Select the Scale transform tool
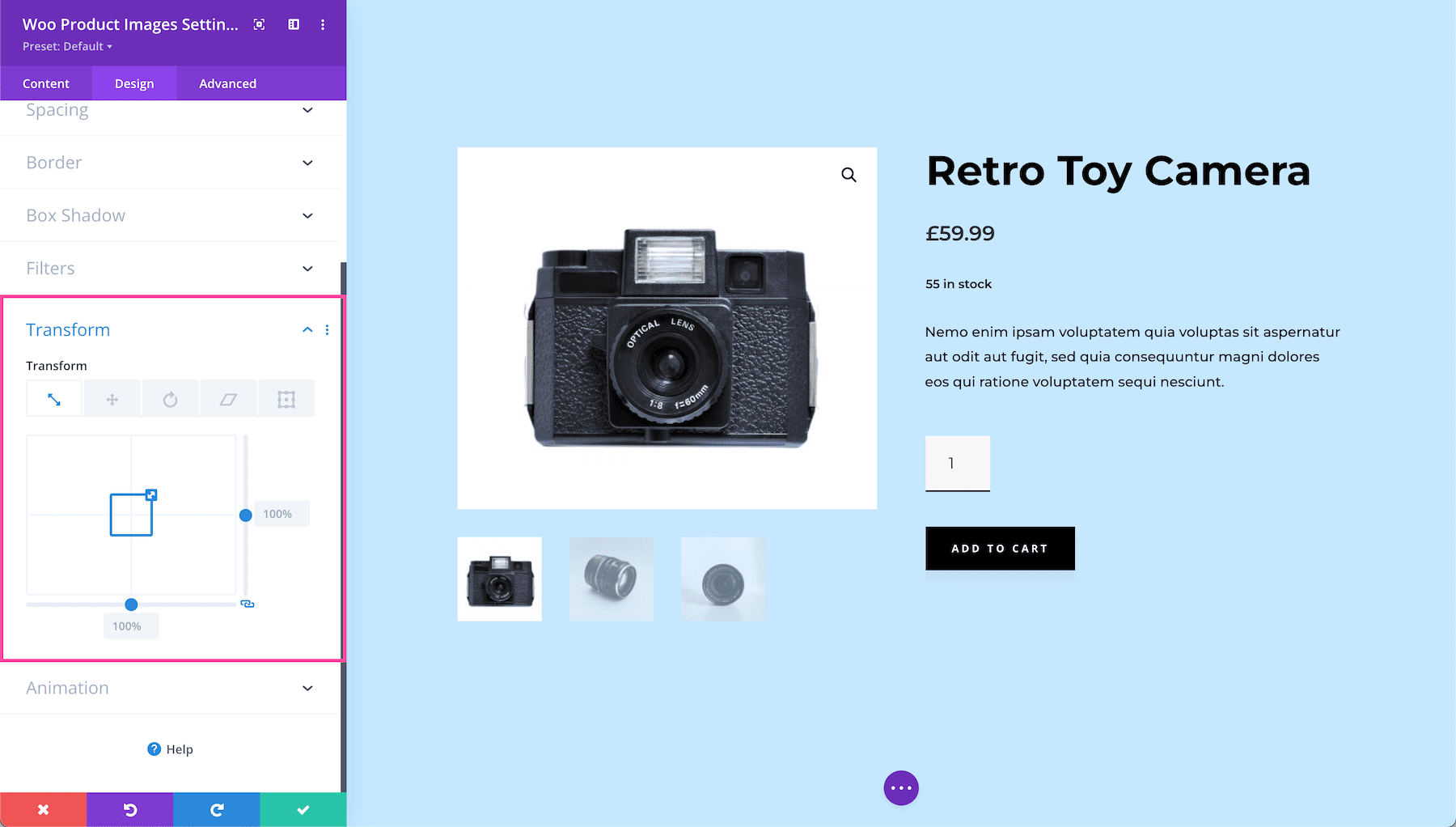Viewport: 1456px width, 827px height. pyautogui.click(x=53, y=398)
